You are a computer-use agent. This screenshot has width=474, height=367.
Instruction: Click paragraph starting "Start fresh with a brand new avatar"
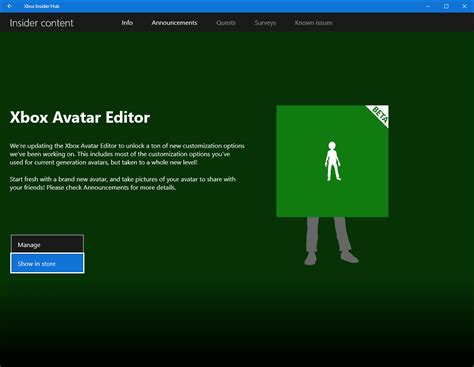[x=123, y=183]
